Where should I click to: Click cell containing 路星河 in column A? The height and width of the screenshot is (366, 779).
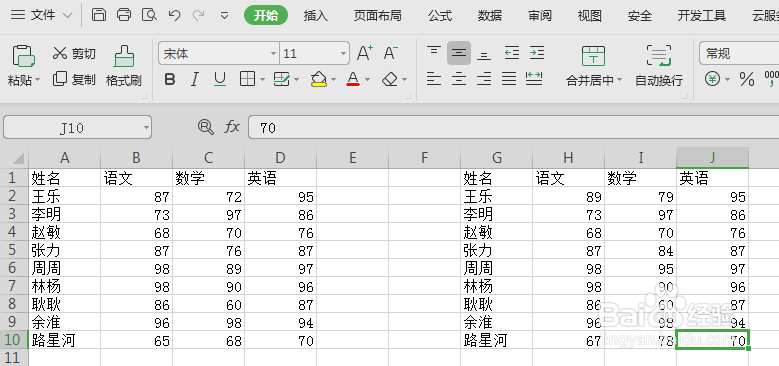click(x=65, y=340)
